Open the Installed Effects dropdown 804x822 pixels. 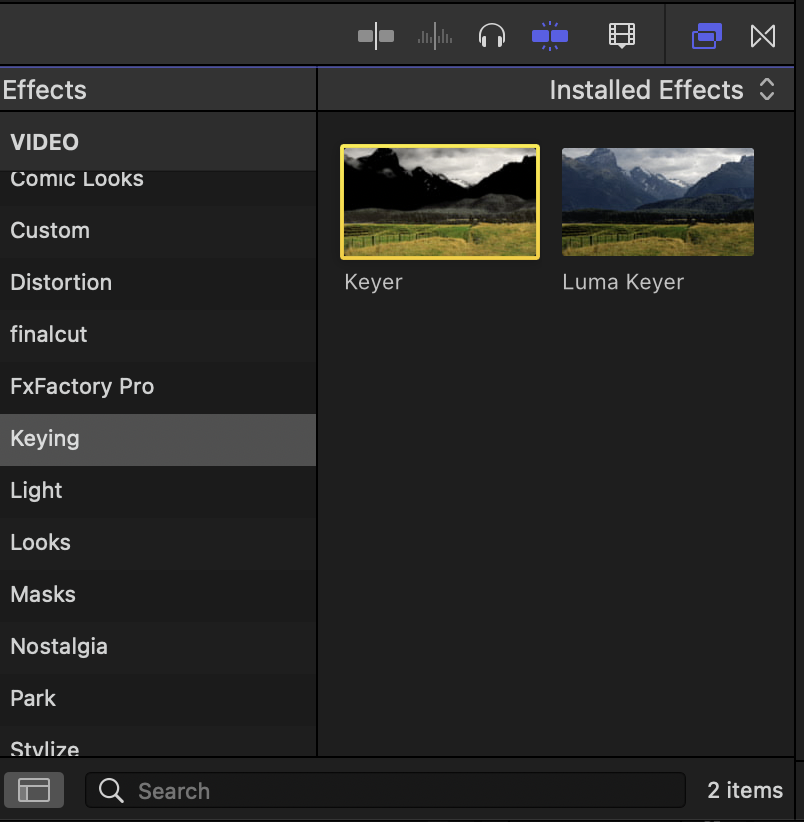662,90
